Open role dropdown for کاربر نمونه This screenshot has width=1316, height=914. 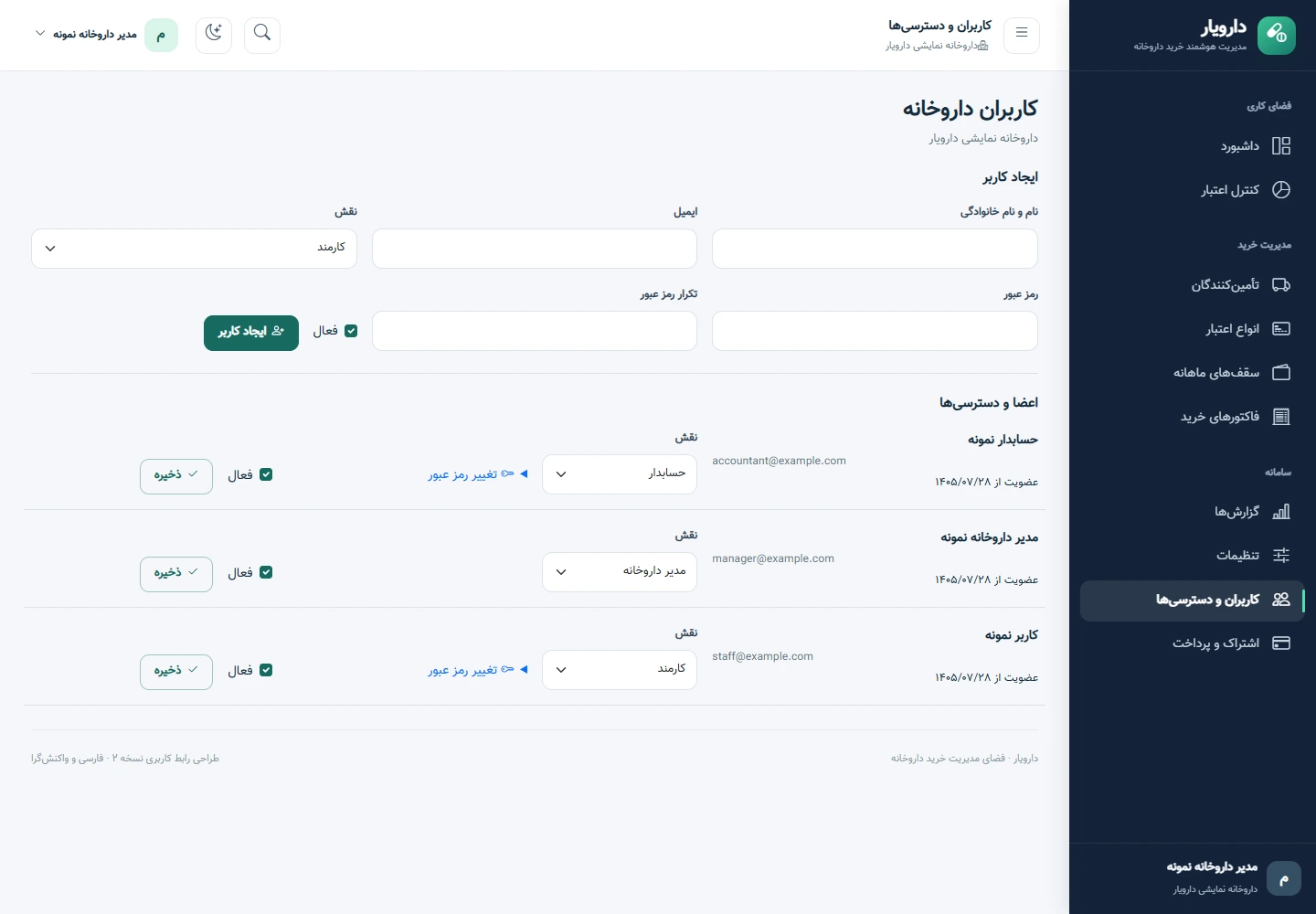[x=620, y=670]
